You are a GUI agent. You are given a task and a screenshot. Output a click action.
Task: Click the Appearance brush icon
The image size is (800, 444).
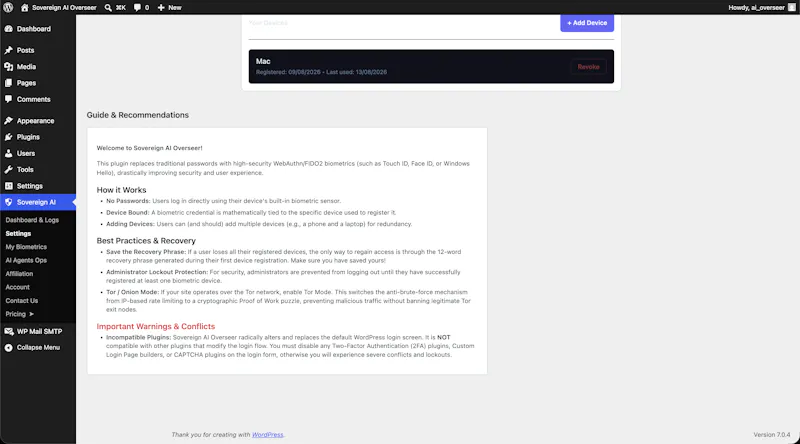pos(9,120)
